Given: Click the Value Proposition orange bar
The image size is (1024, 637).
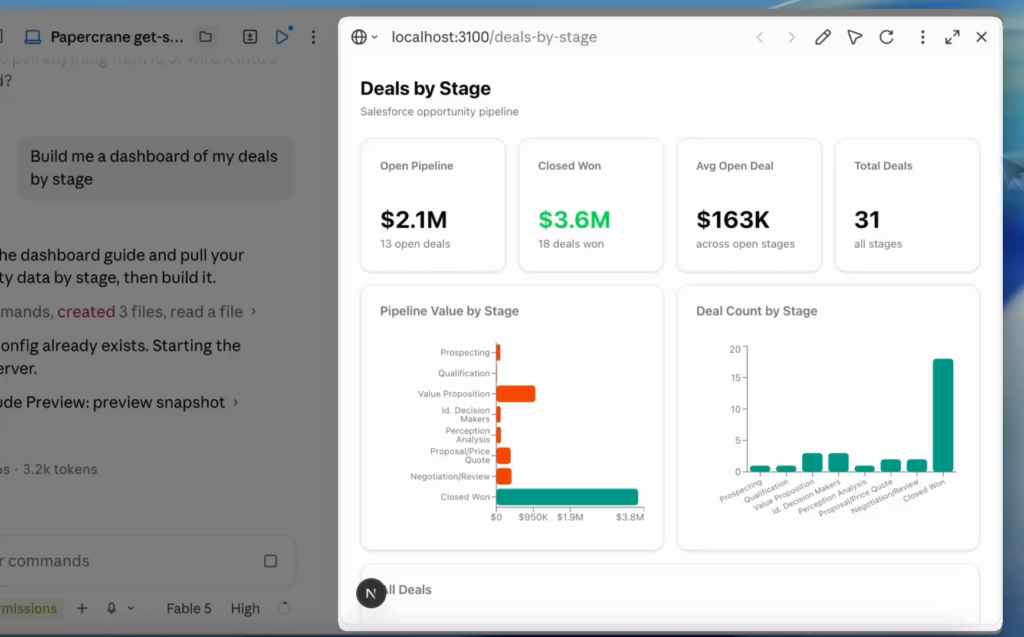Looking at the screenshot, I should tap(516, 393).
